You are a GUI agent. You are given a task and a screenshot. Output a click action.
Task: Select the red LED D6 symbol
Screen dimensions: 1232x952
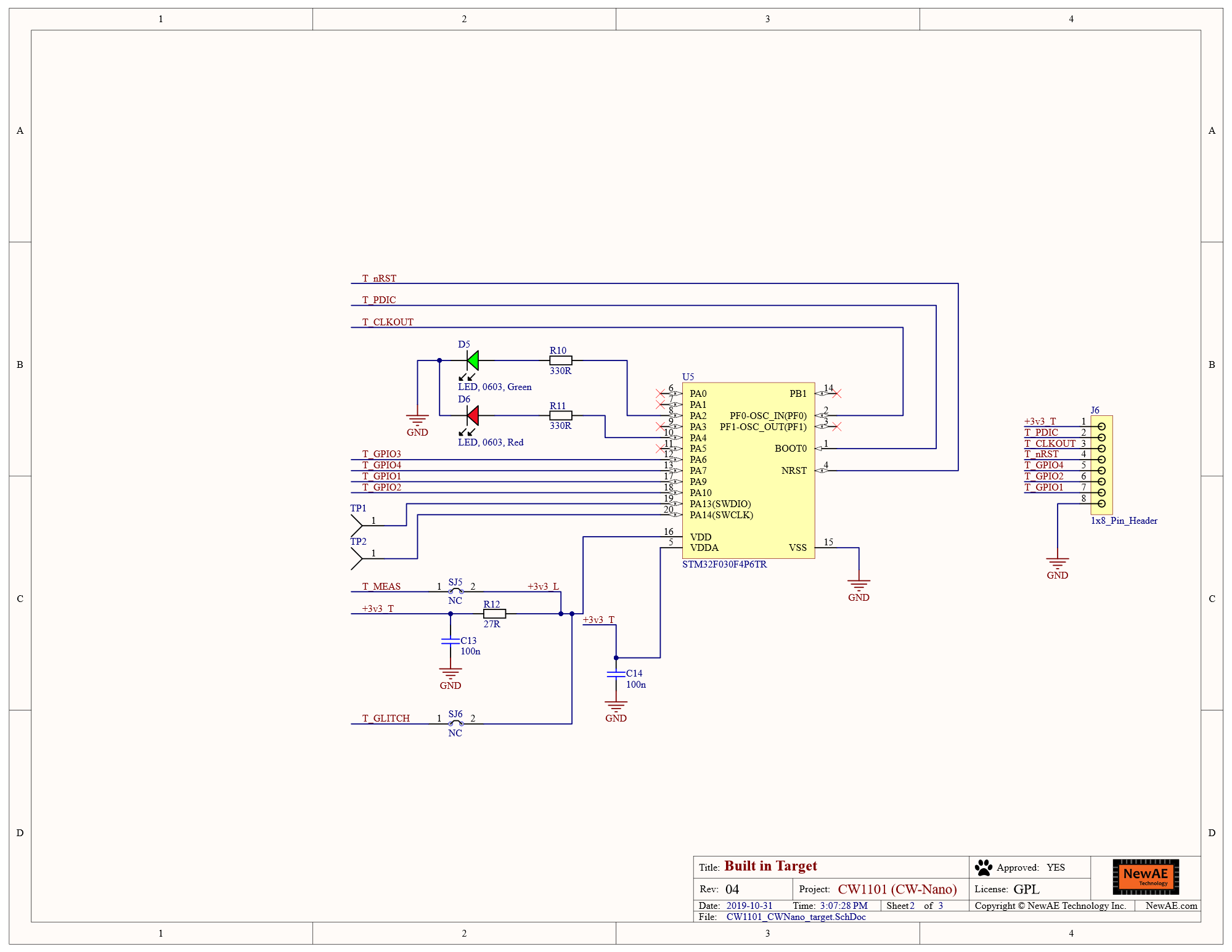click(x=473, y=416)
